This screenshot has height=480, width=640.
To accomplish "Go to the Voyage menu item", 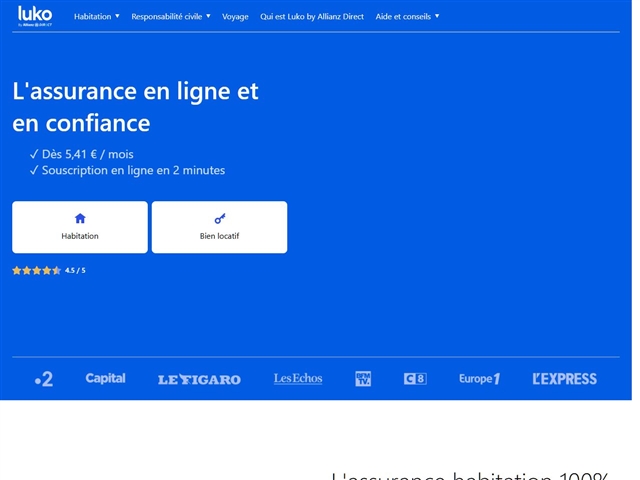I will (235, 17).
